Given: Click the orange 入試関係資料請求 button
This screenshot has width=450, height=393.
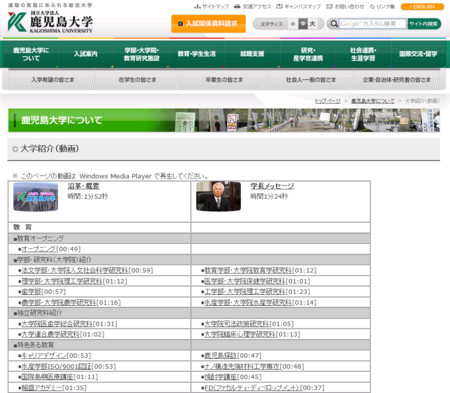Looking at the screenshot, I should [208, 24].
